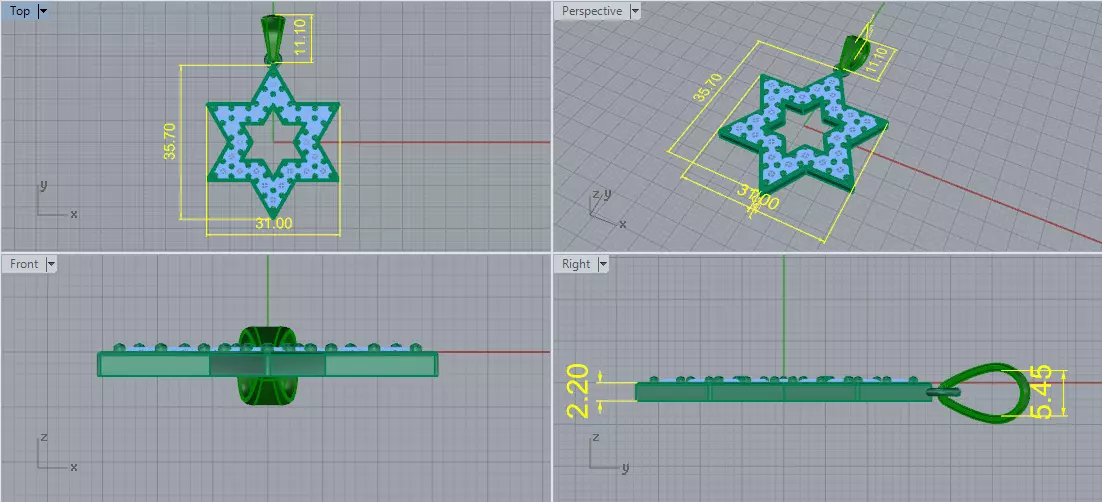Select the pendant side profile in Right view

784,390
